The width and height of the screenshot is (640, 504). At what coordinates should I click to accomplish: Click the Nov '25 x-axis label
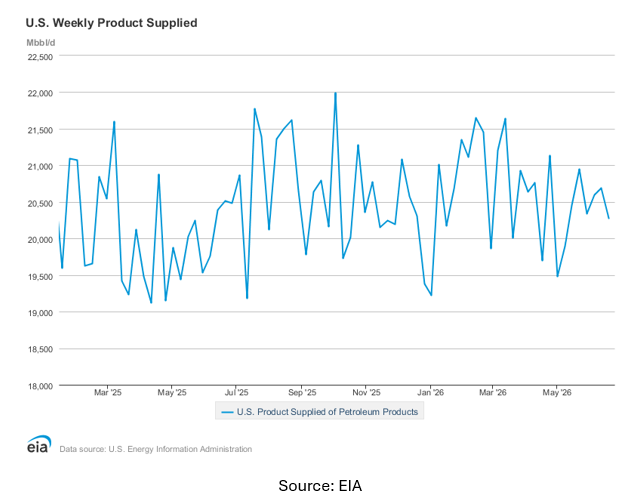pos(366,393)
